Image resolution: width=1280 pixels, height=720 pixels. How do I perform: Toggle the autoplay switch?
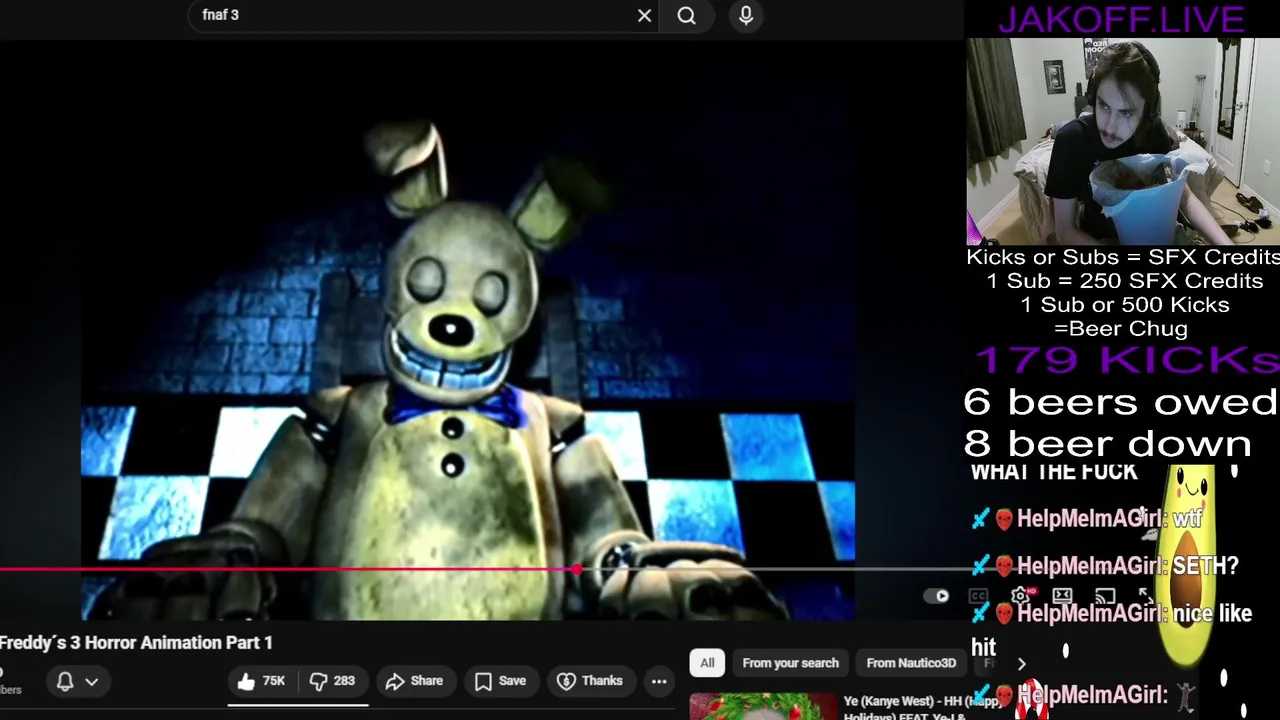coord(937,596)
